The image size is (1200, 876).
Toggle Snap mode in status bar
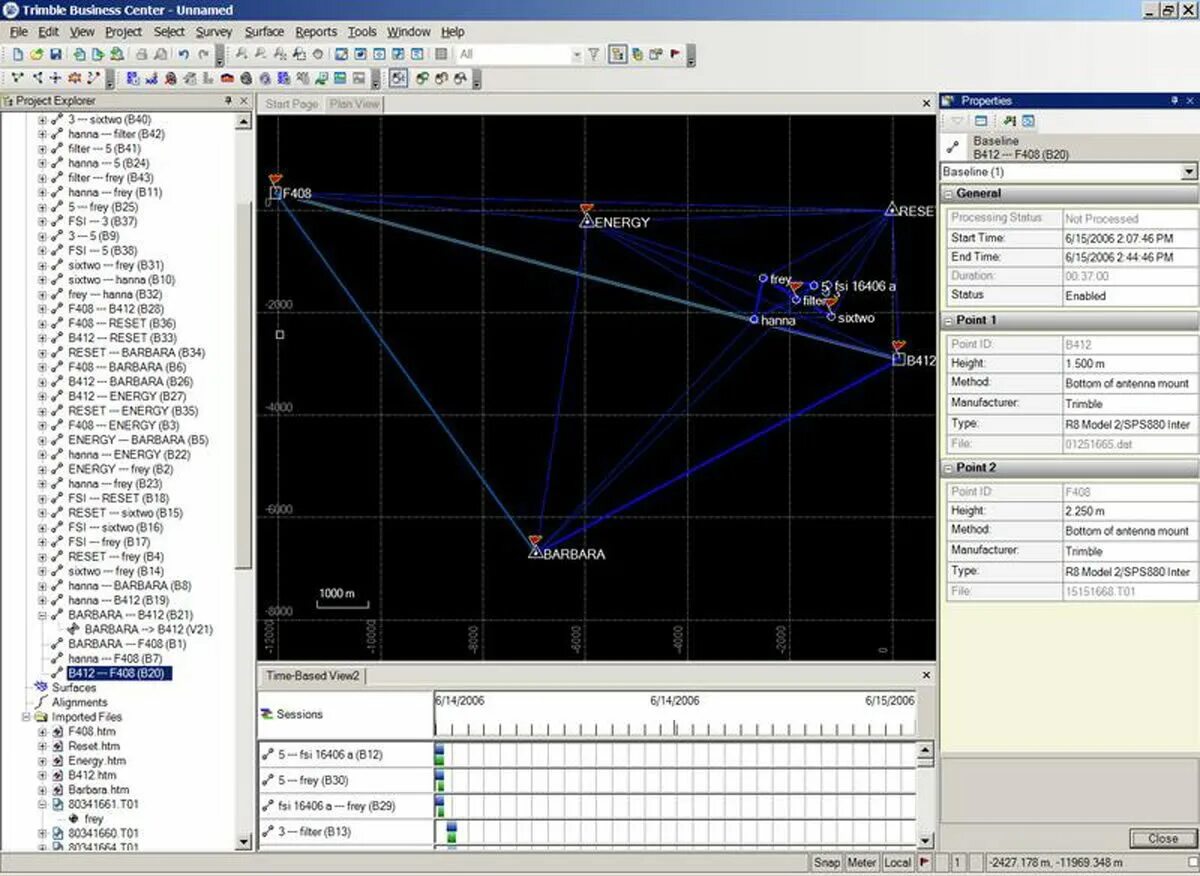pos(827,862)
